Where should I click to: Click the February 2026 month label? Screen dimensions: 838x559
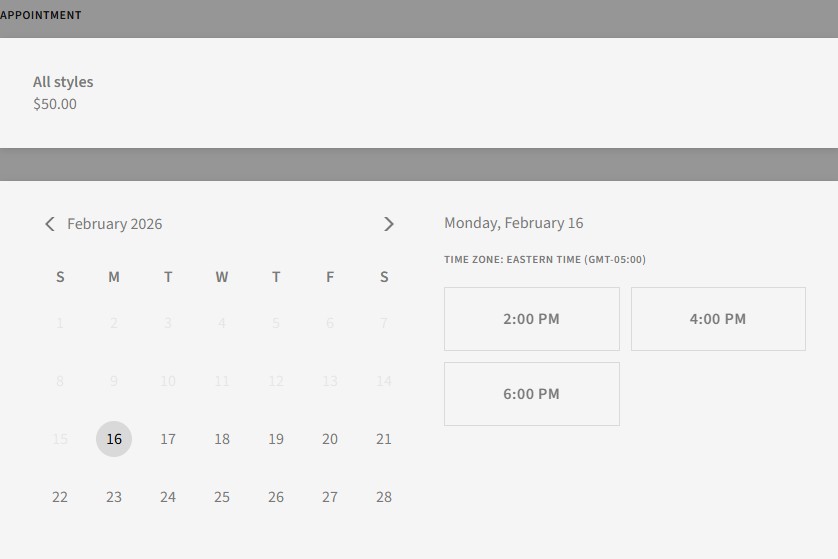114,224
